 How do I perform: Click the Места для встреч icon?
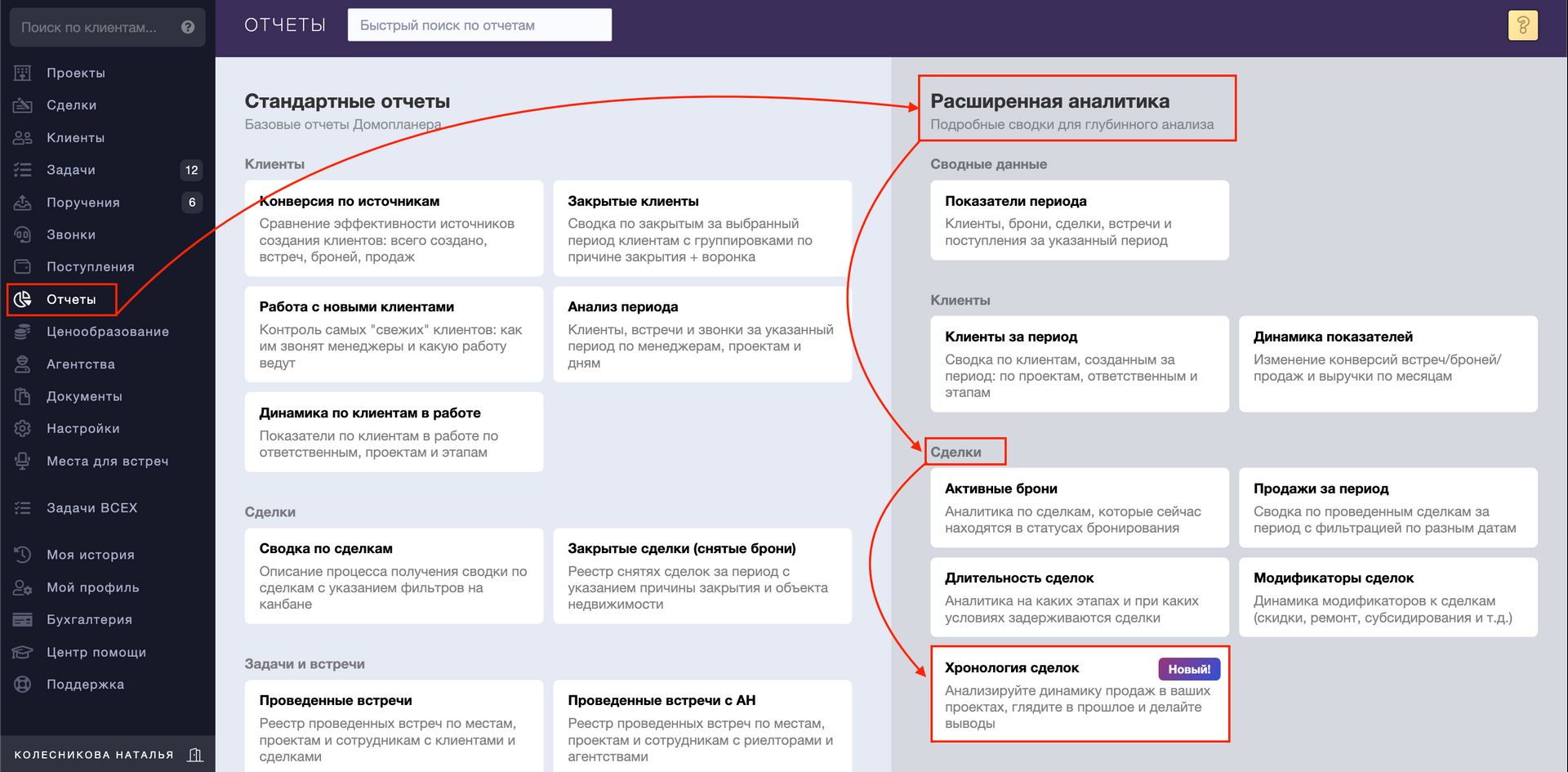tap(23, 462)
